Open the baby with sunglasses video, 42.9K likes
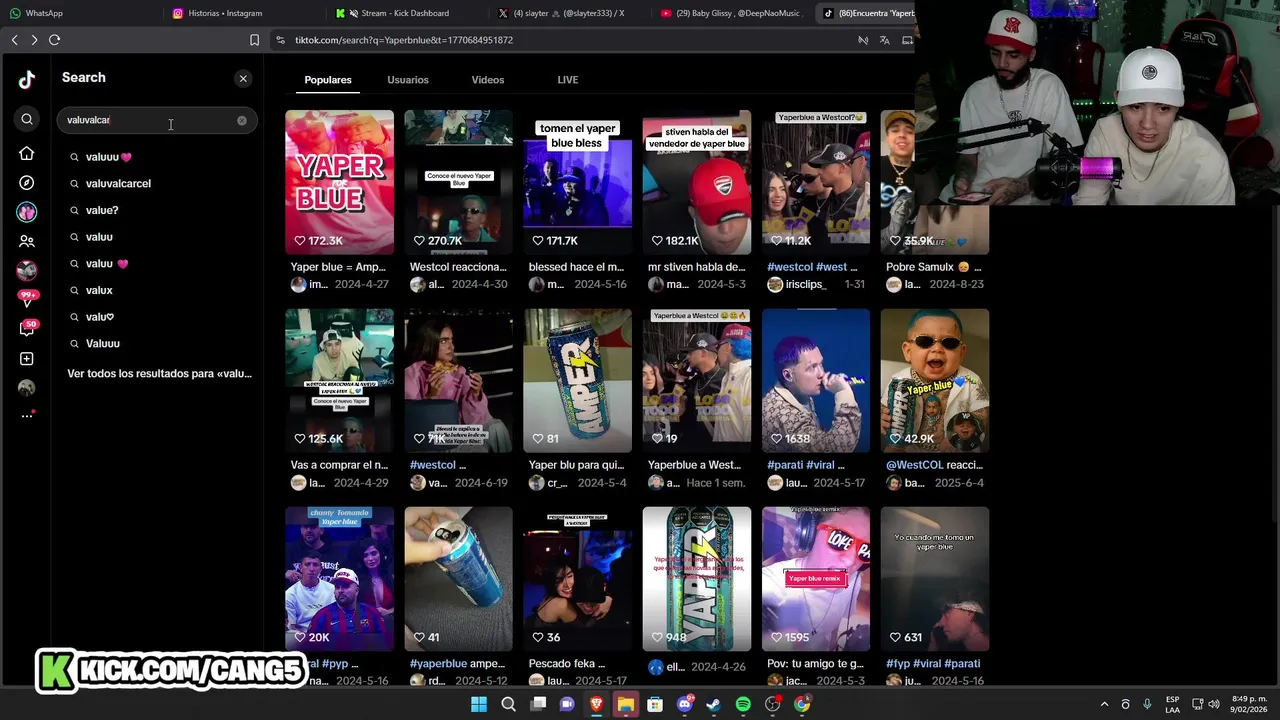The width and height of the screenshot is (1280, 720). [934, 380]
